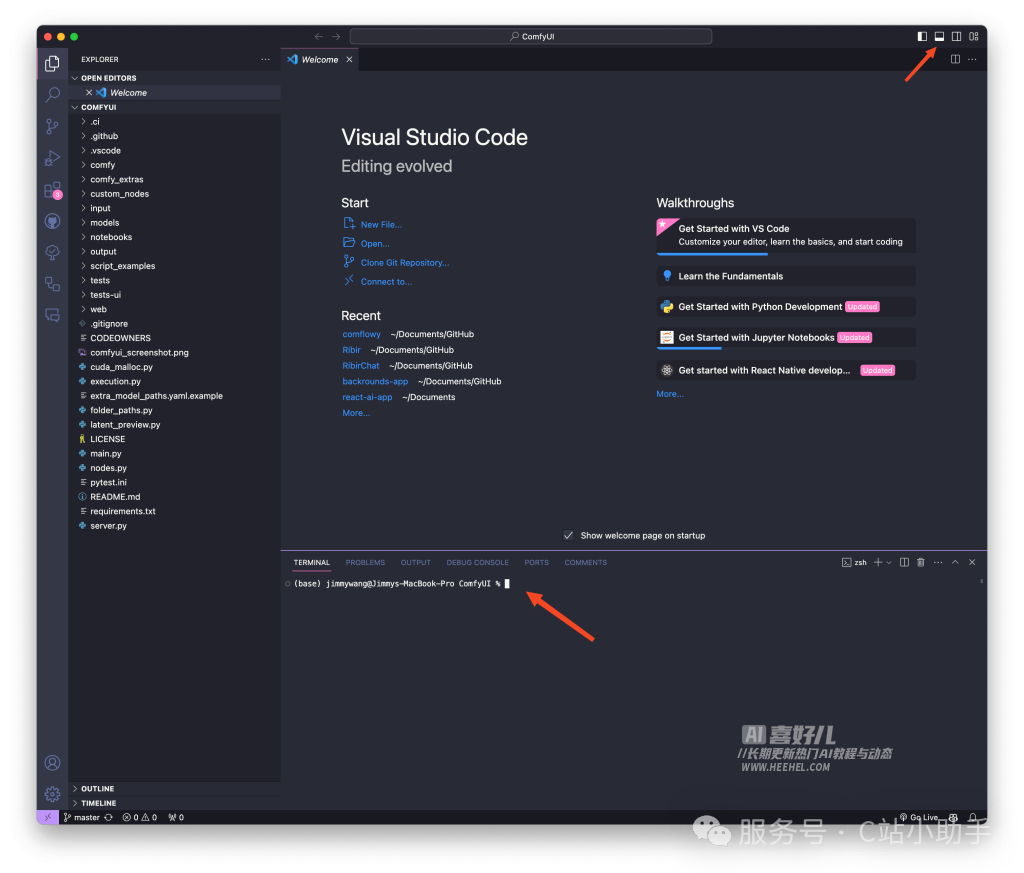Click the Open... link under Start

[375, 244]
